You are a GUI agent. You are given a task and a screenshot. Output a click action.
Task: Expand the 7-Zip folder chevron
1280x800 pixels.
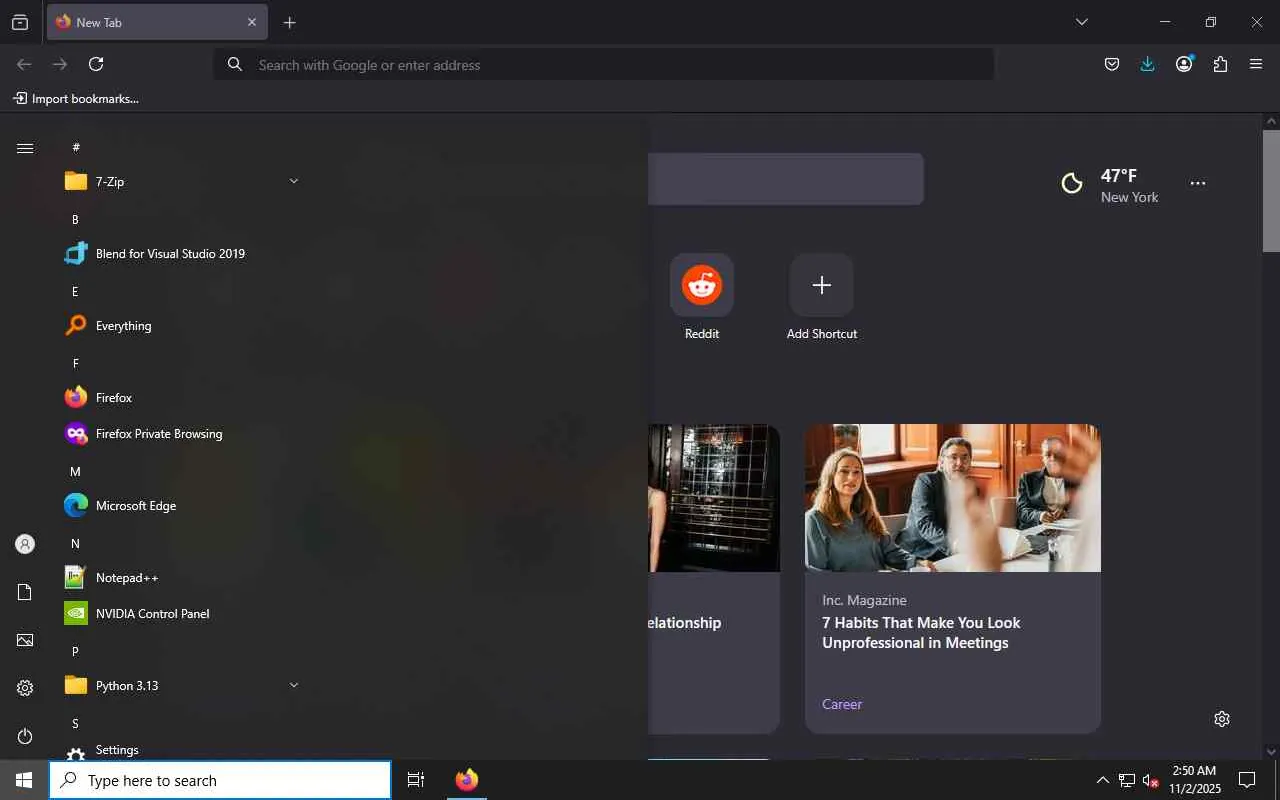click(293, 181)
